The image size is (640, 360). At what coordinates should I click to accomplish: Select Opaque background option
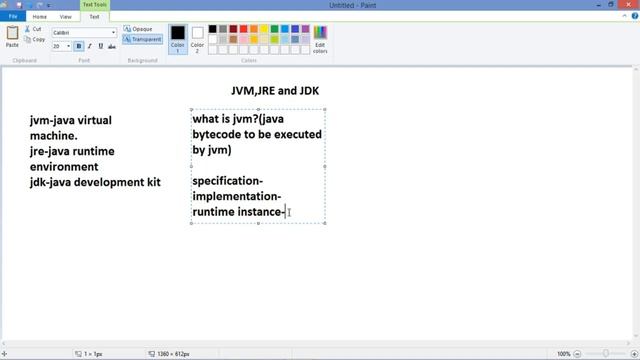point(138,29)
